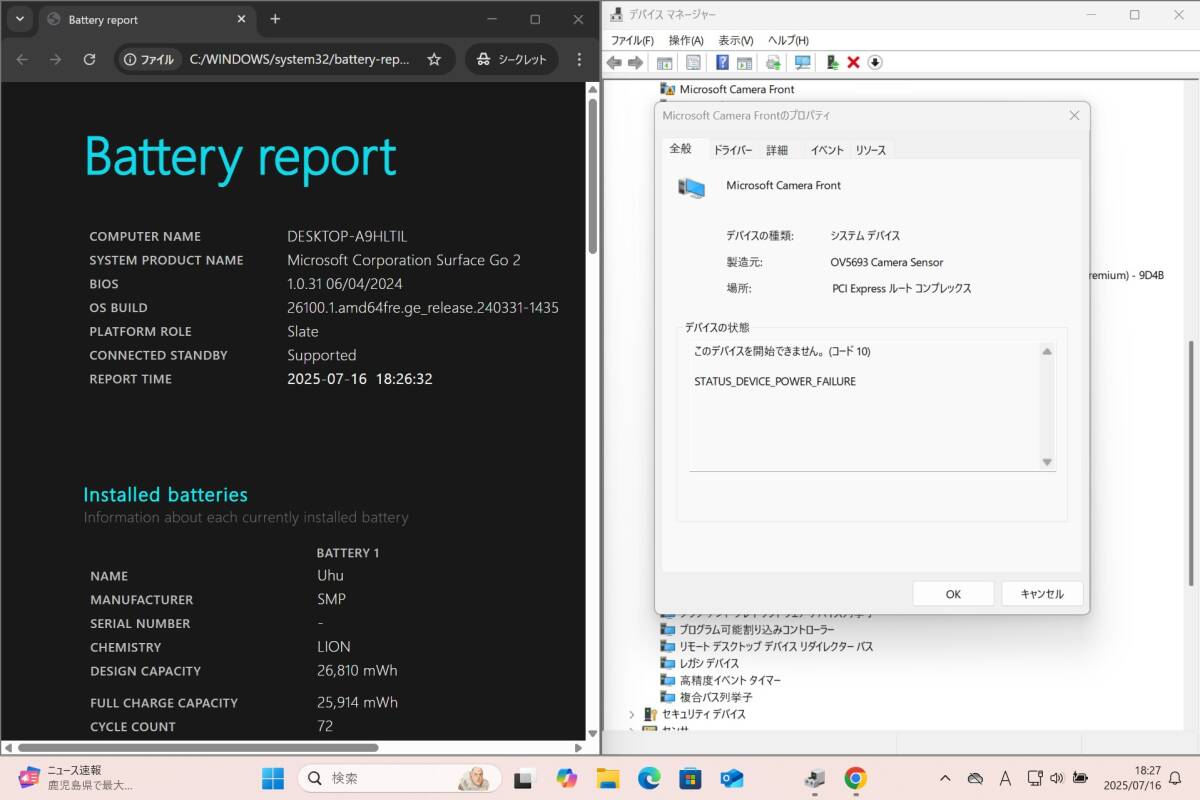This screenshot has width=1200, height=800.
Task: Click the device status box up scroll arrow
Action: tap(1047, 351)
